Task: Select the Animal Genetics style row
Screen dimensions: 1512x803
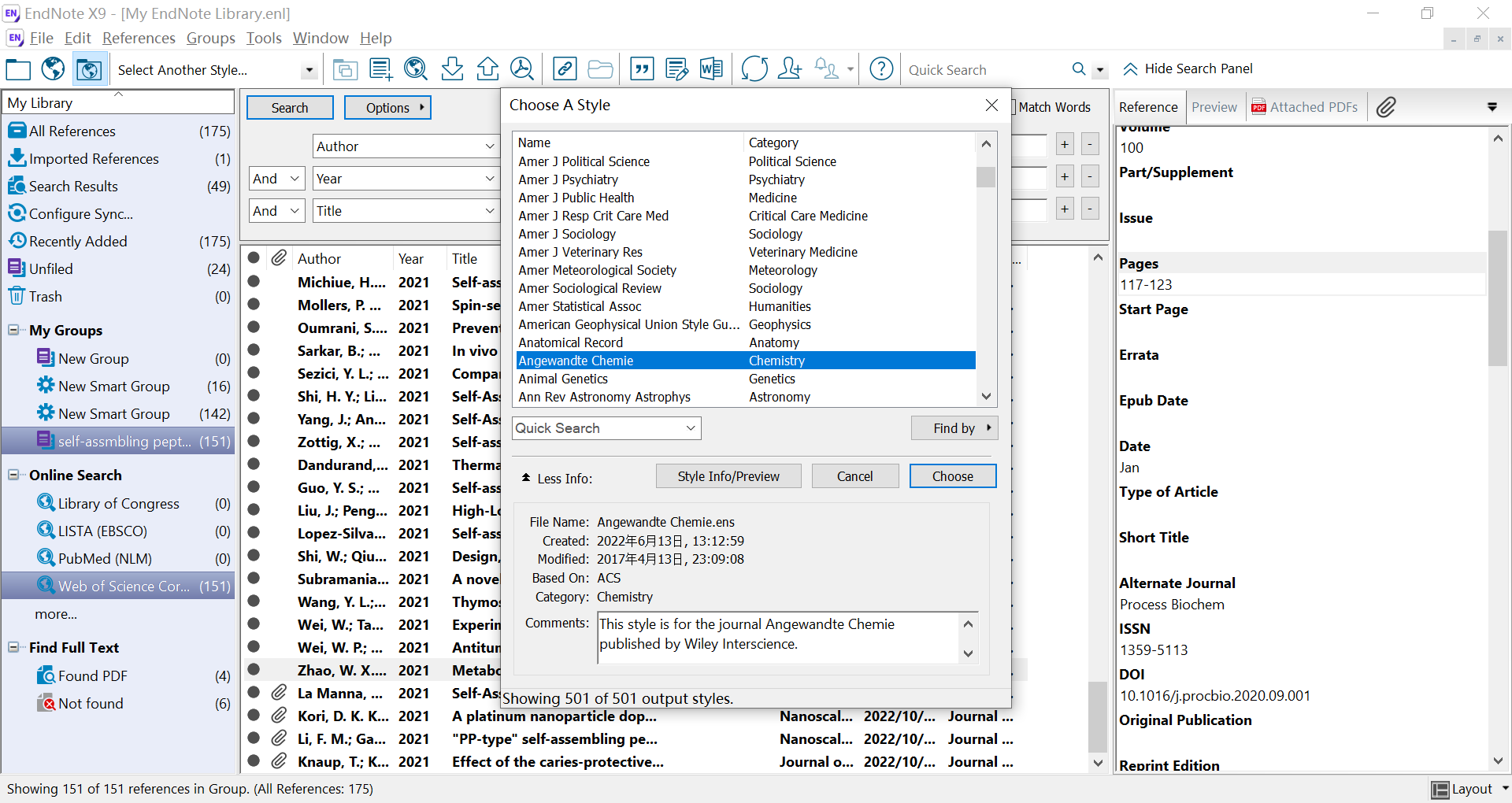Action: [x=746, y=379]
